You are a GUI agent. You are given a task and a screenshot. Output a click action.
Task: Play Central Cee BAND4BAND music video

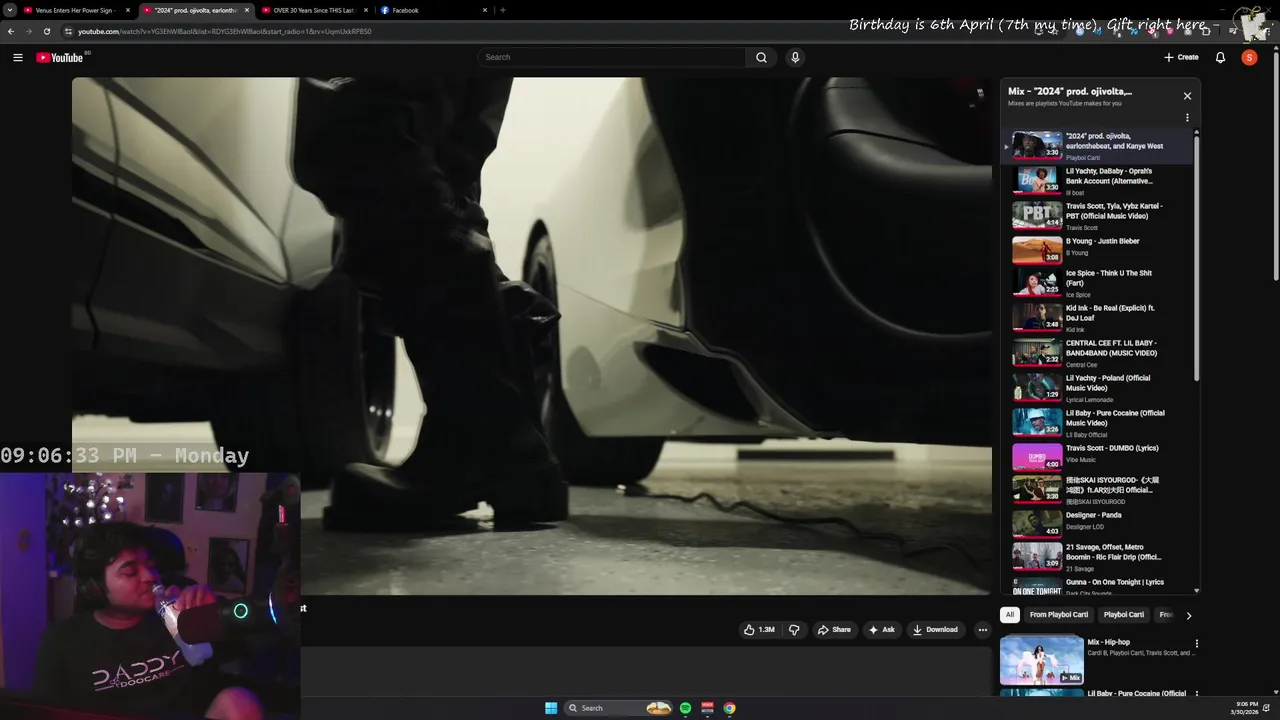[x=1097, y=353]
